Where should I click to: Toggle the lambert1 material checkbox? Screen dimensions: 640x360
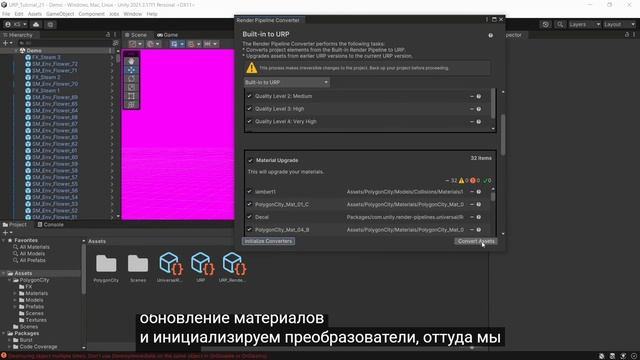[x=249, y=191]
